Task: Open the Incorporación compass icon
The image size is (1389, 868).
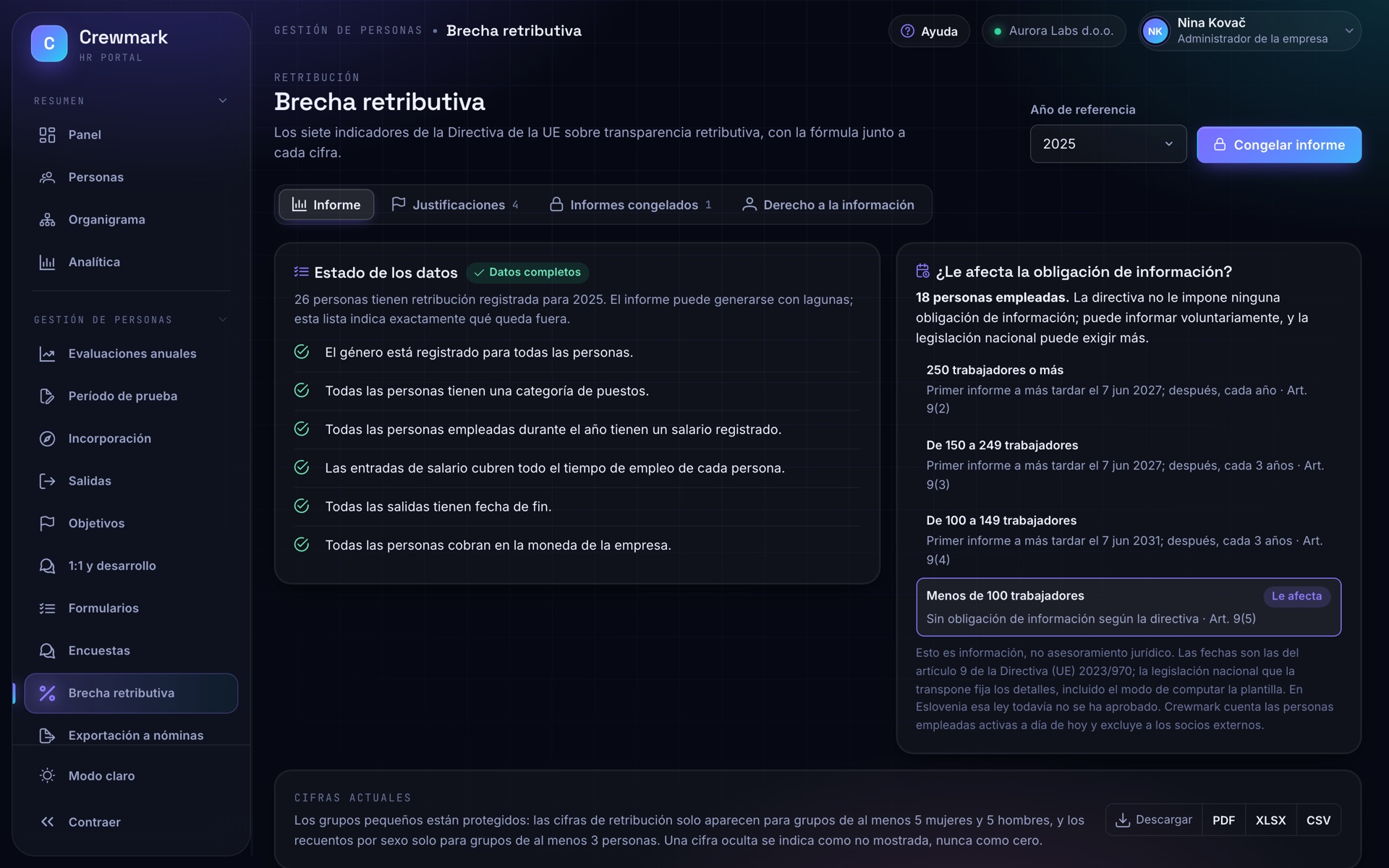Action: pyautogui.click(x=47, y=439)
